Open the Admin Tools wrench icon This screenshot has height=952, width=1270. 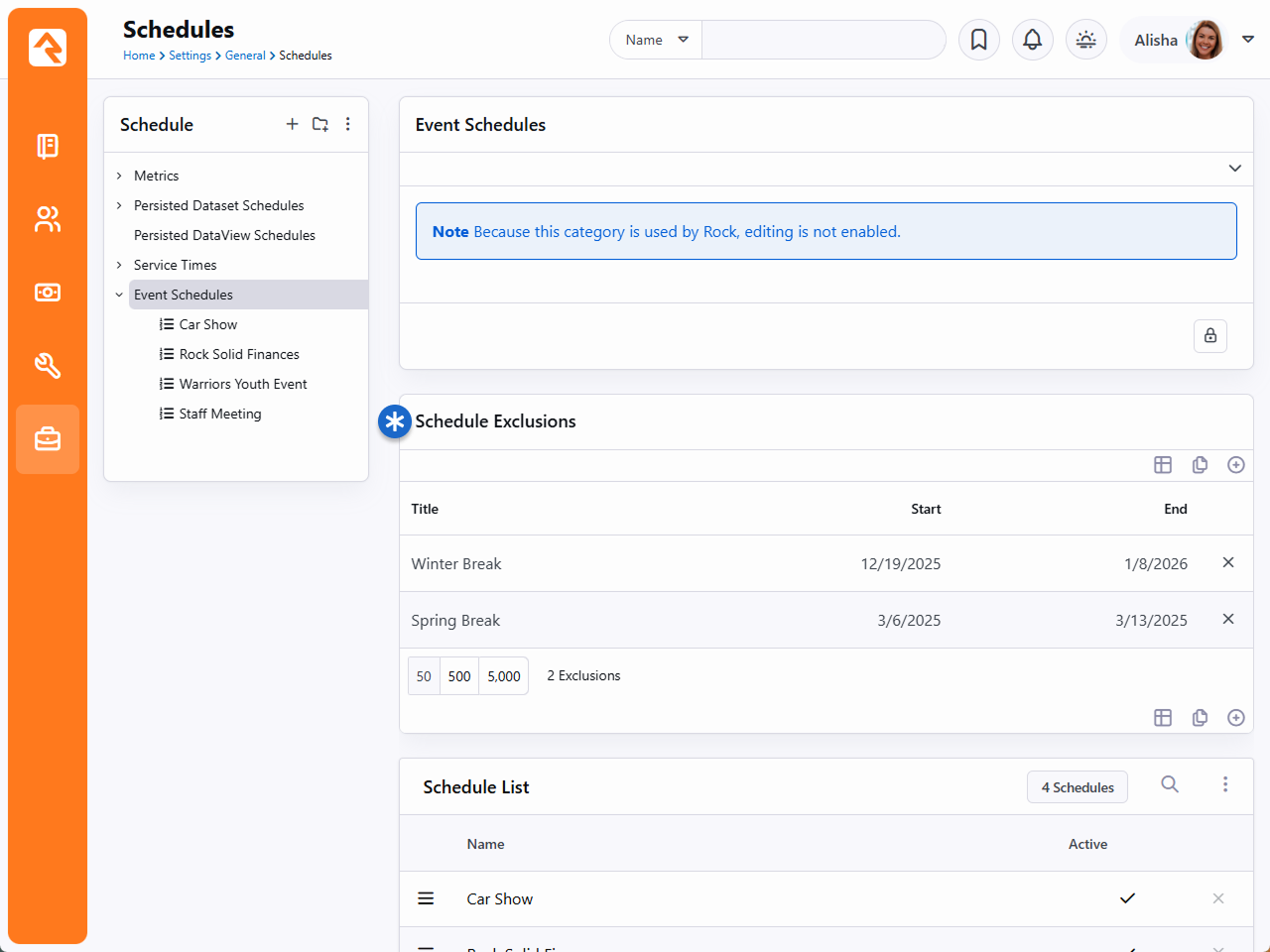(x=48, y=366)
